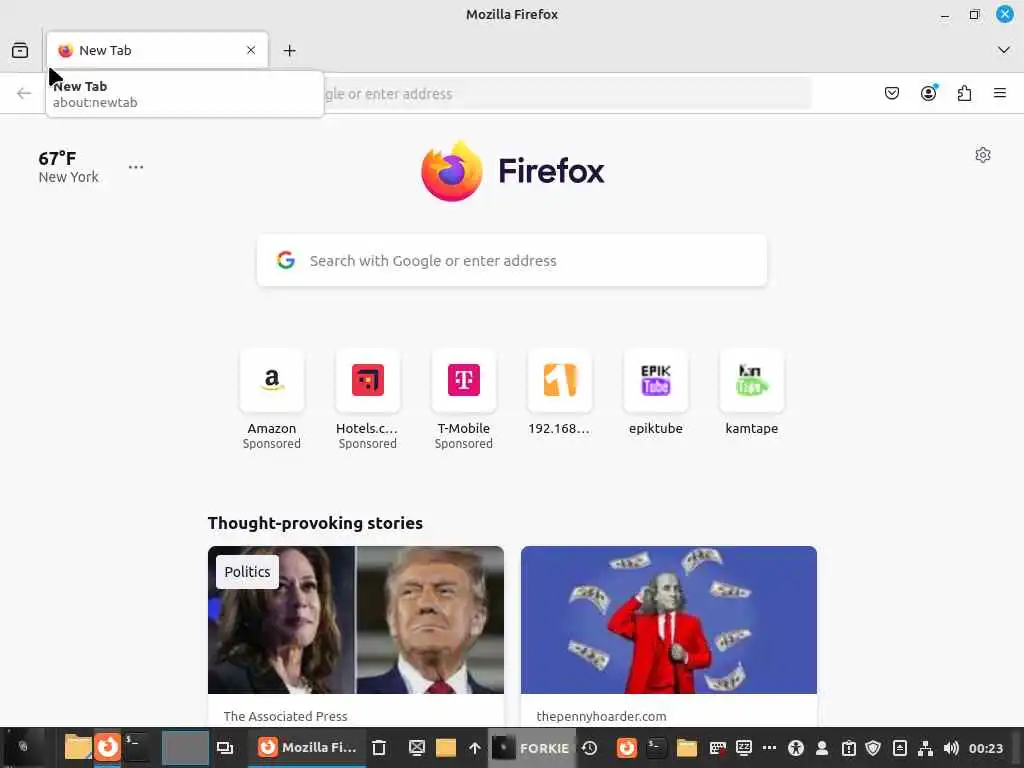This screenshot has height=768, width=1024.
Task: Open the network connections tray icon
Action: tap(925, 748)
